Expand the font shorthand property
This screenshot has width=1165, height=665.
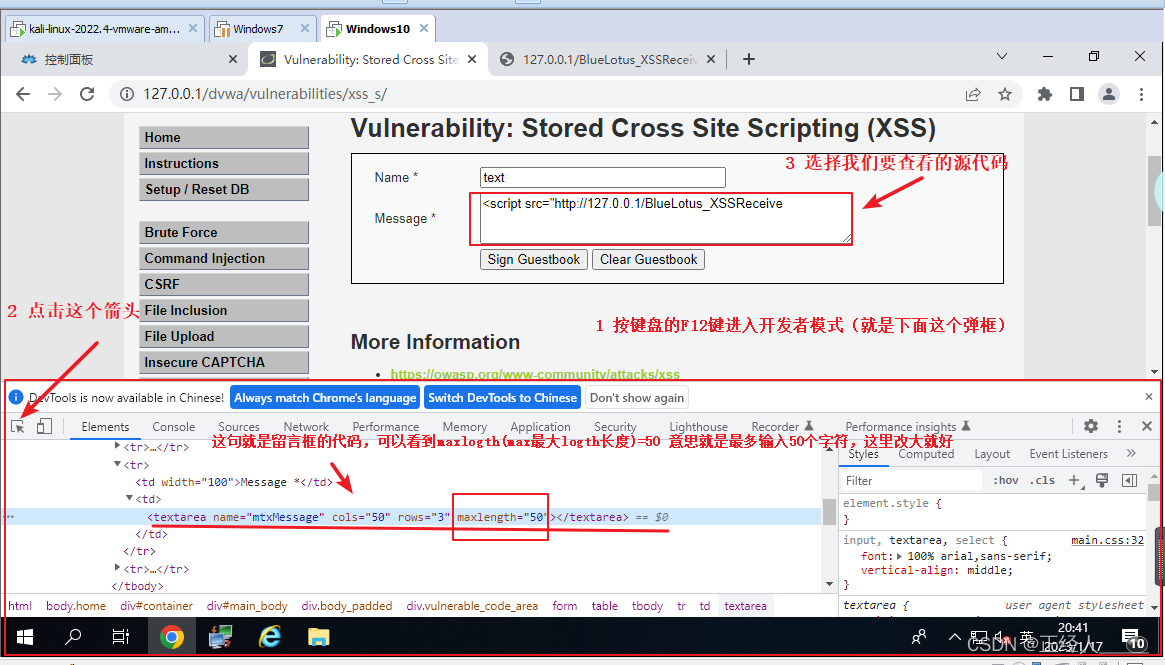point(900,556)
